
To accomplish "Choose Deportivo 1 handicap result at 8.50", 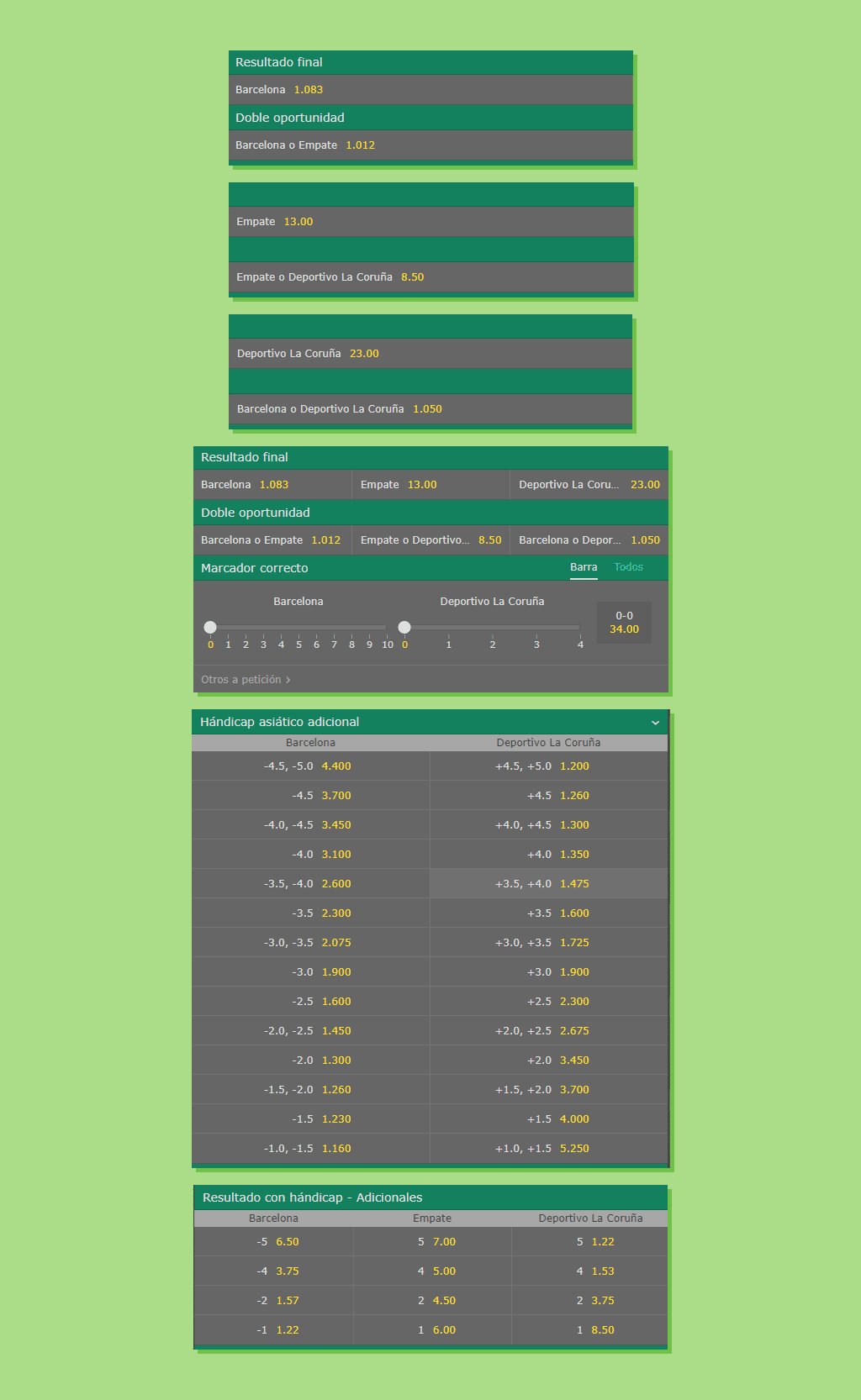I will (590, 1330).
